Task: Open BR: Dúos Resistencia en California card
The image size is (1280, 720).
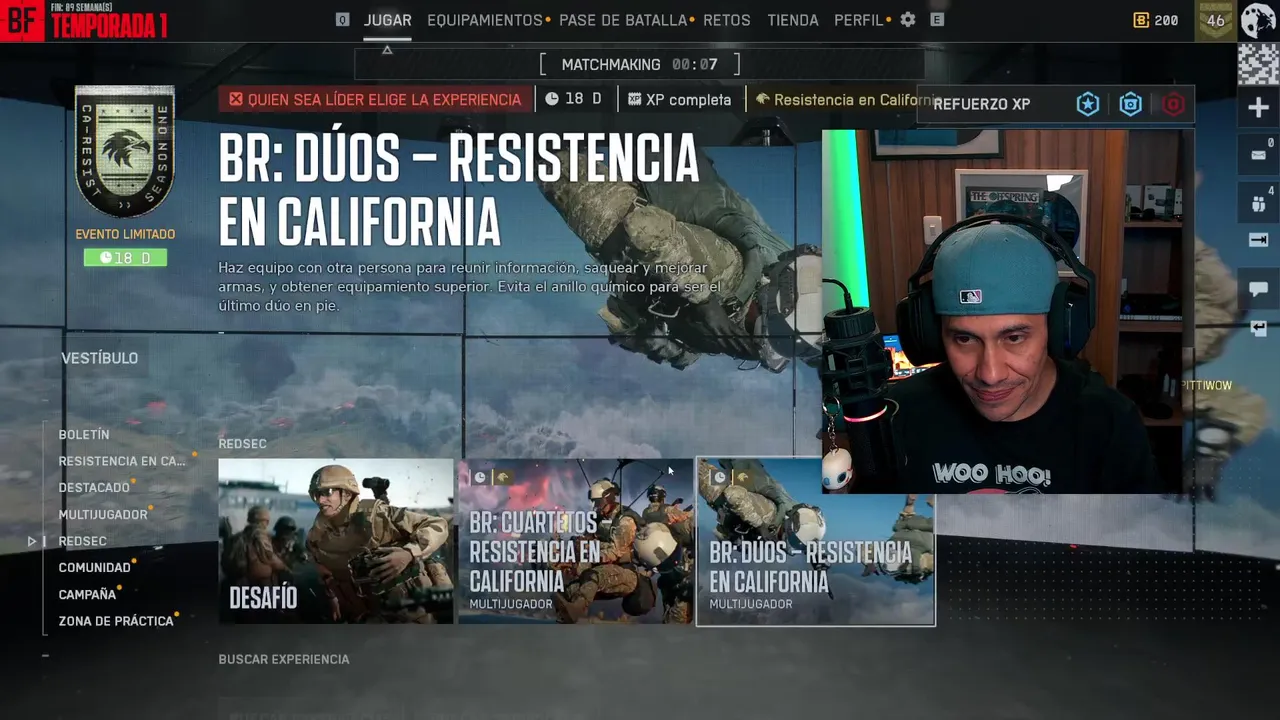Action: point(815,541)
